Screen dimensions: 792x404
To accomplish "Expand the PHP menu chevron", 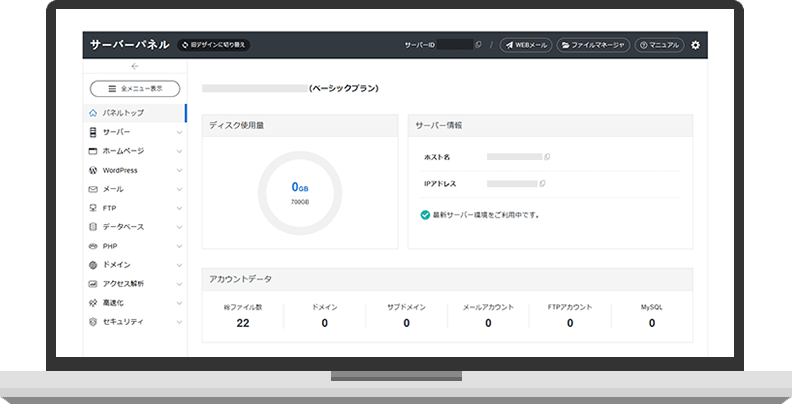I will point(179,246).
